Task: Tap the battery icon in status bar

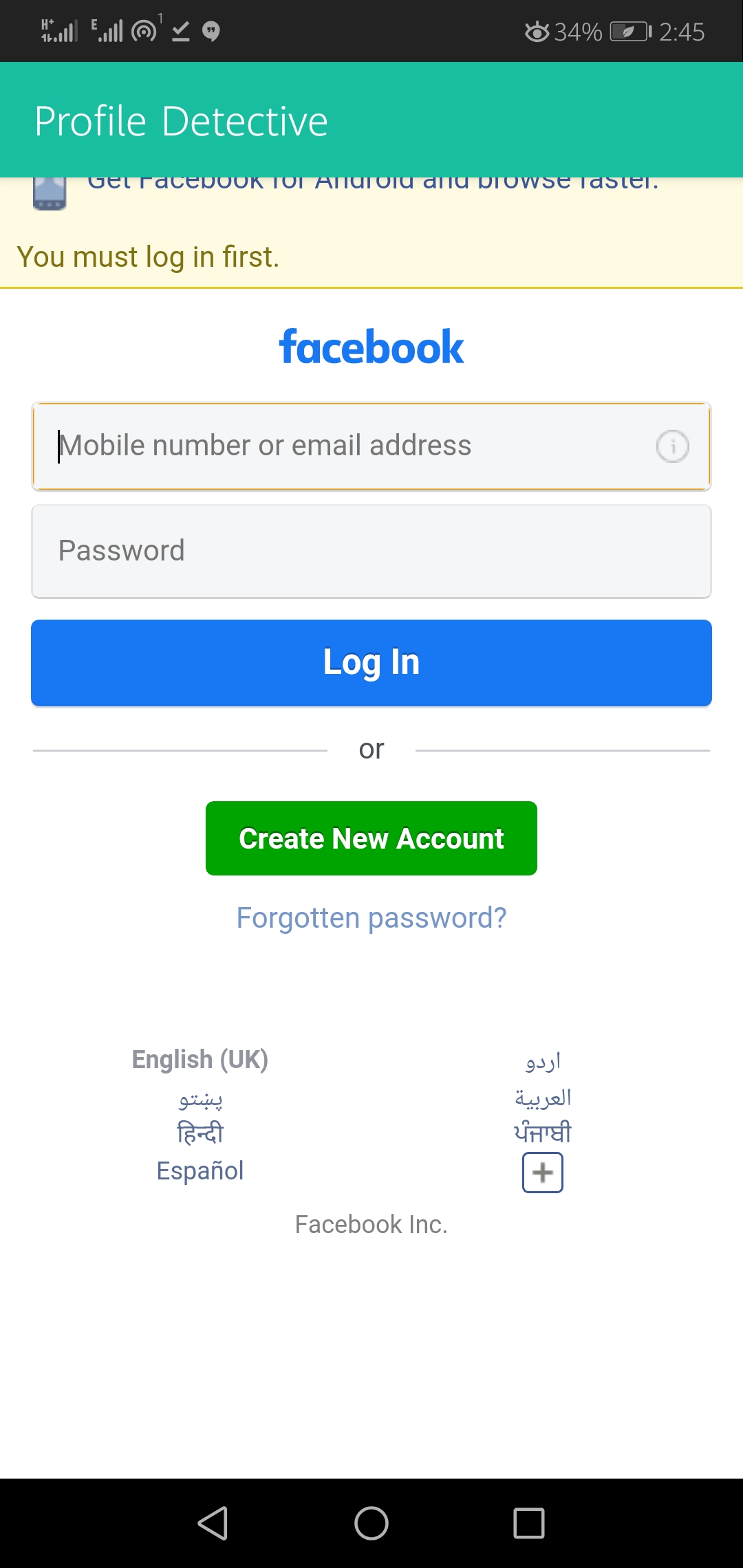Action: 629,32
